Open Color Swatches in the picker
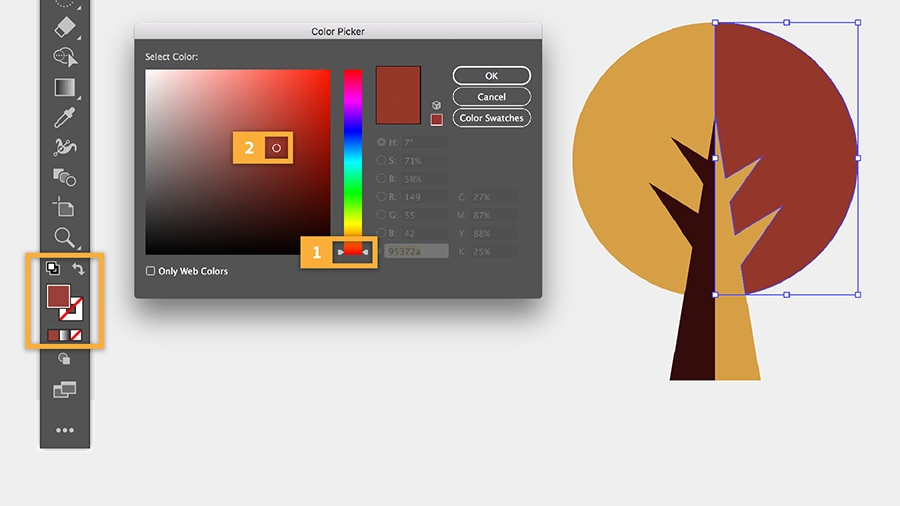The height and width of the screenshot is (506, 900). point(491,118)
